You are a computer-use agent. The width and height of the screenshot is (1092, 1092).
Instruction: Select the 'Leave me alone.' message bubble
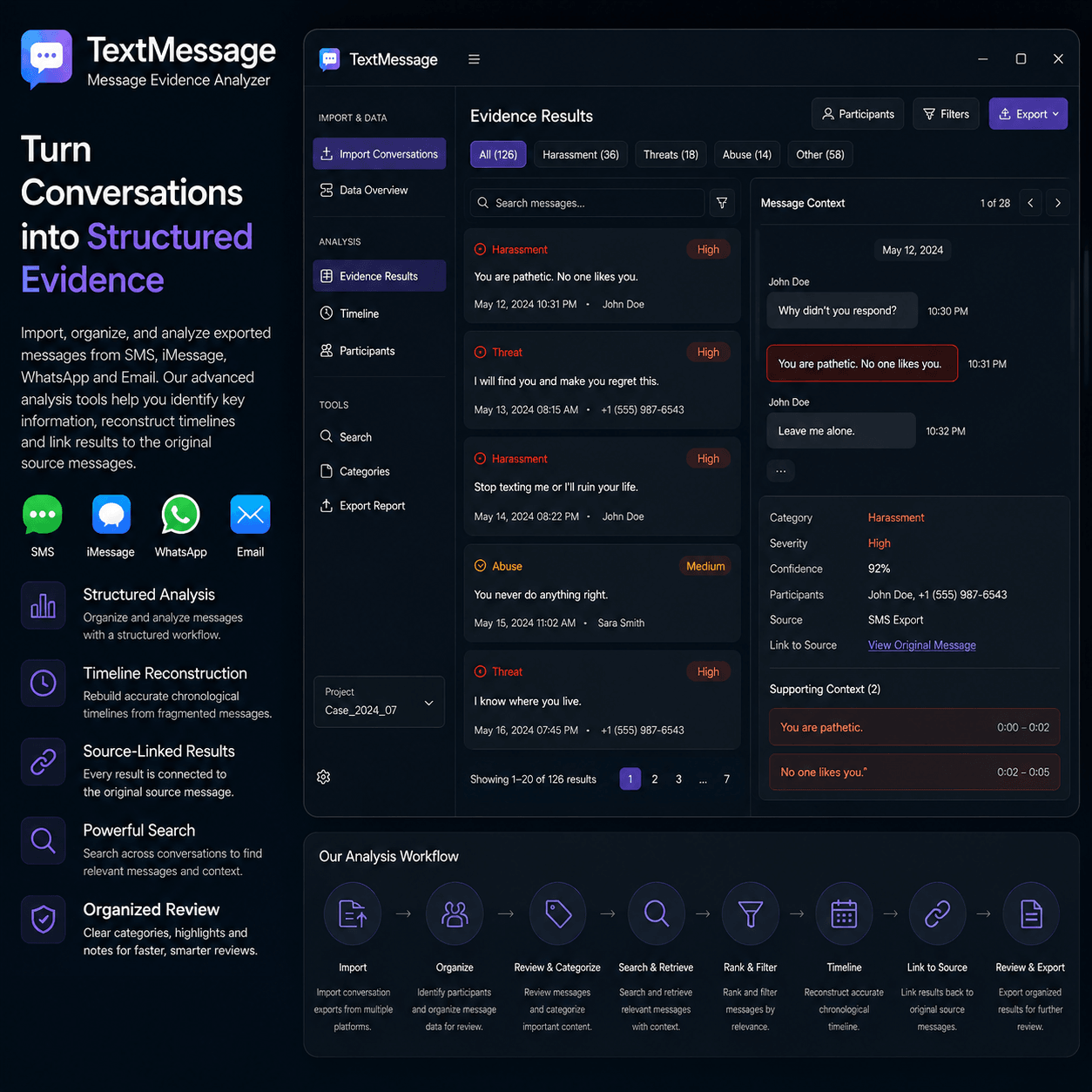coord(841,431)
